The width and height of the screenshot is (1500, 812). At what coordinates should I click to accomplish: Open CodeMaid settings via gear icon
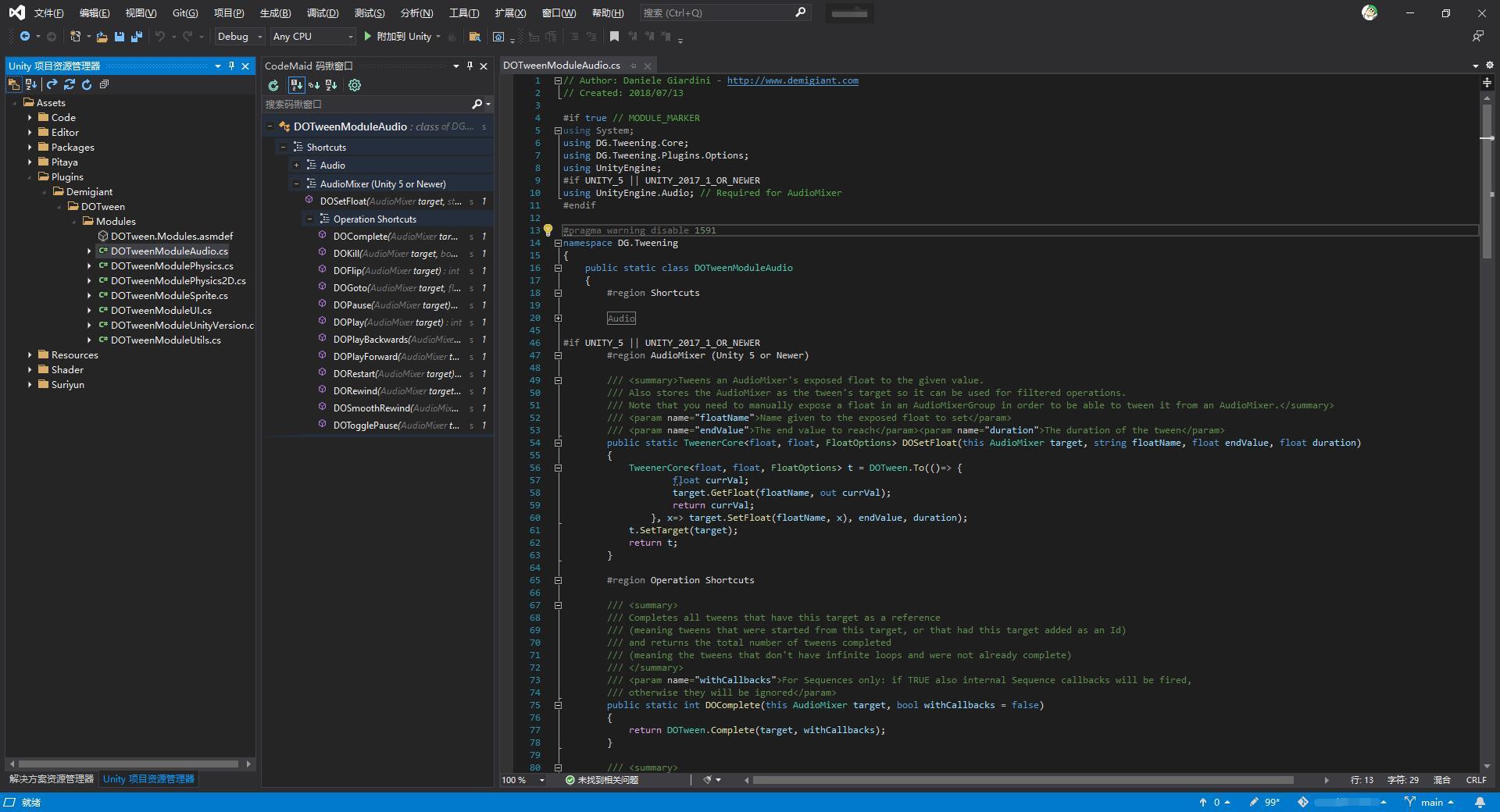355,85
